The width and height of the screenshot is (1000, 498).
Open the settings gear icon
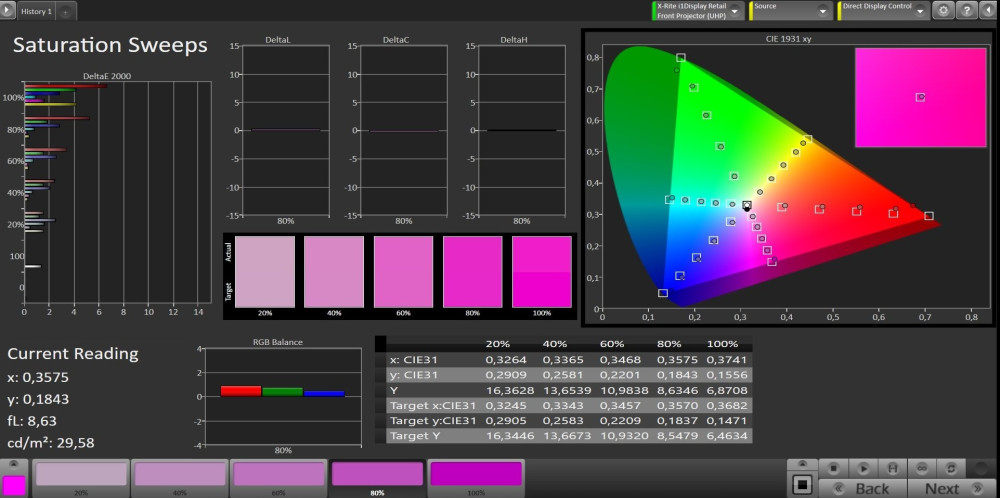coord(942,10)
